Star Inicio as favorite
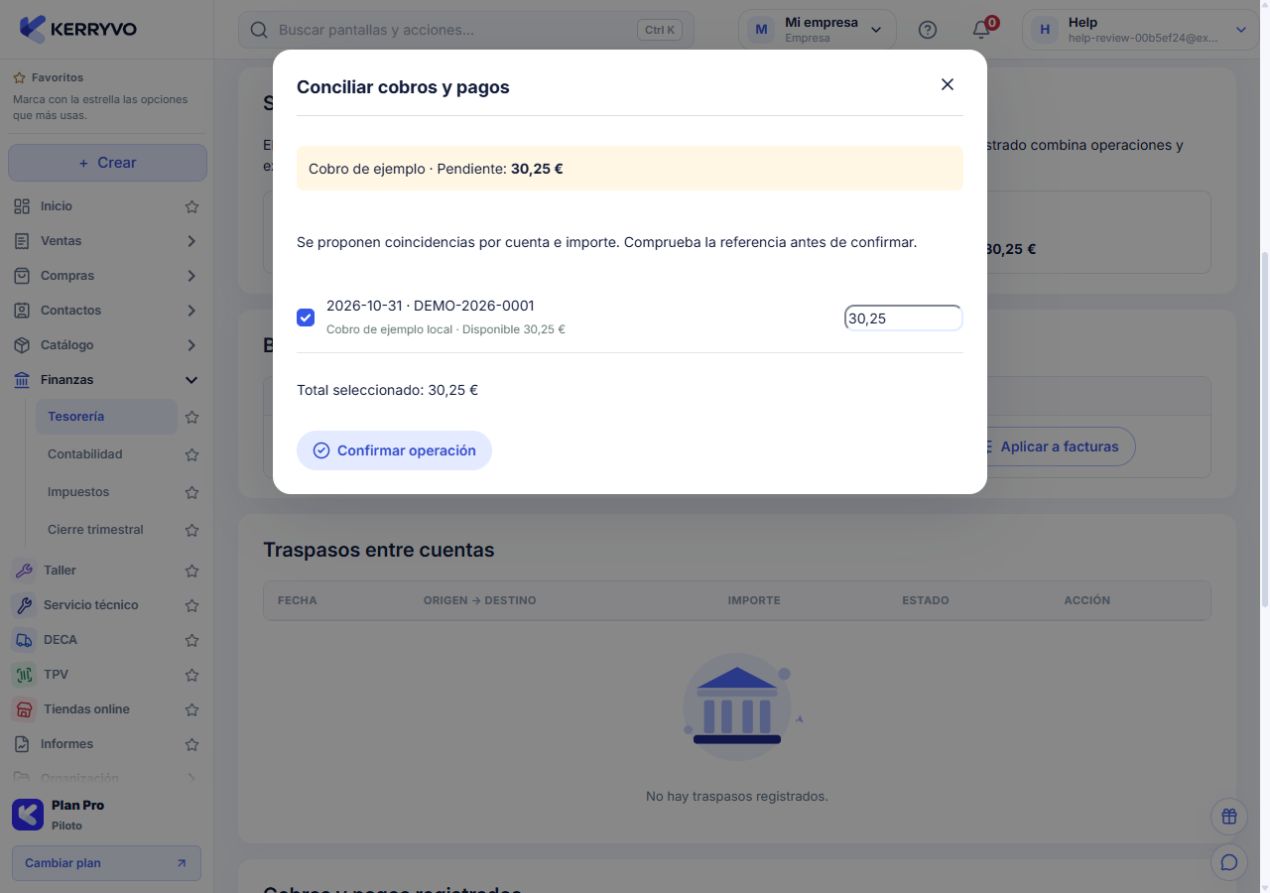 (192, 207)
